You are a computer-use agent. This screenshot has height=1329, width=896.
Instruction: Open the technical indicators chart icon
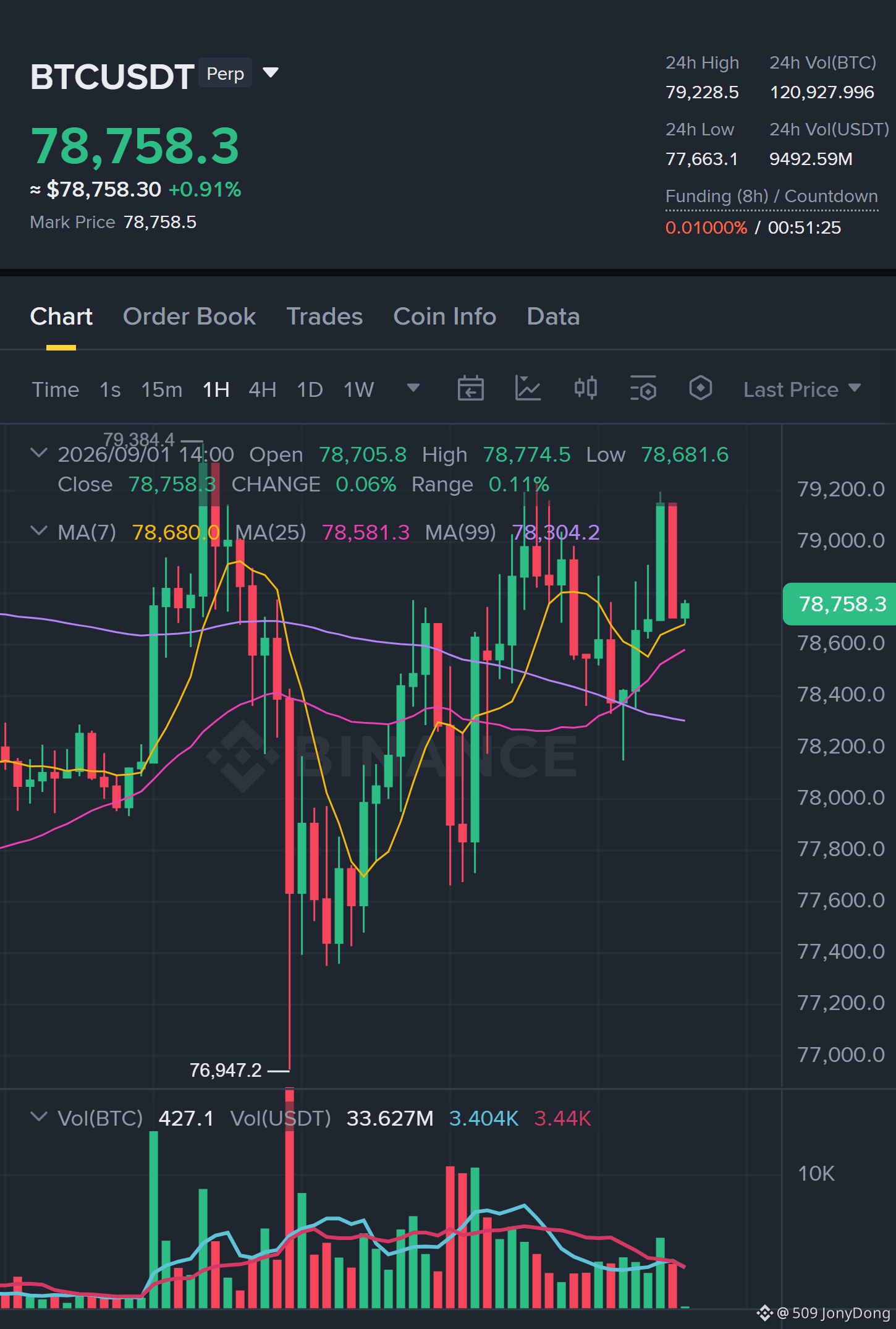click(528, 389)
